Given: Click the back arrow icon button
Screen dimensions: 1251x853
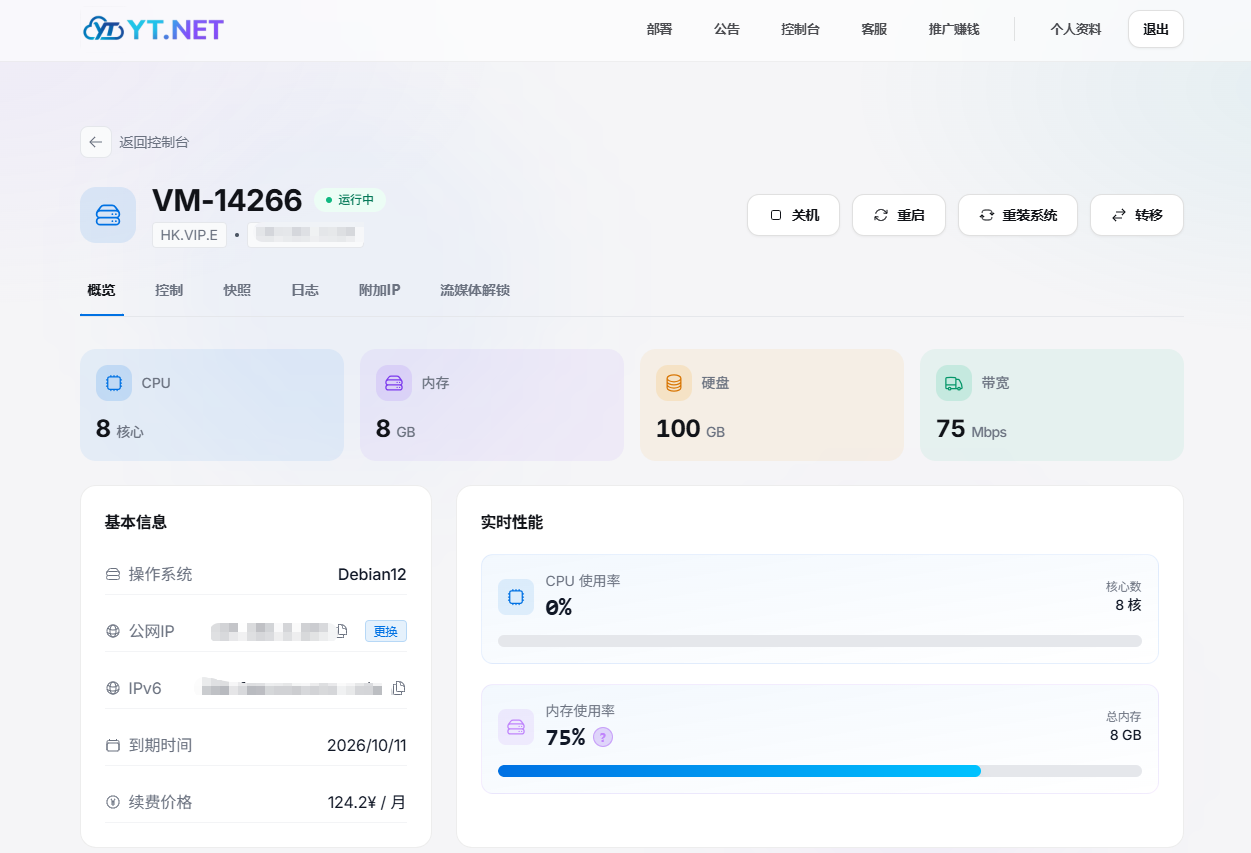Looking at the screenshot, I should click(x=96, y=142).
